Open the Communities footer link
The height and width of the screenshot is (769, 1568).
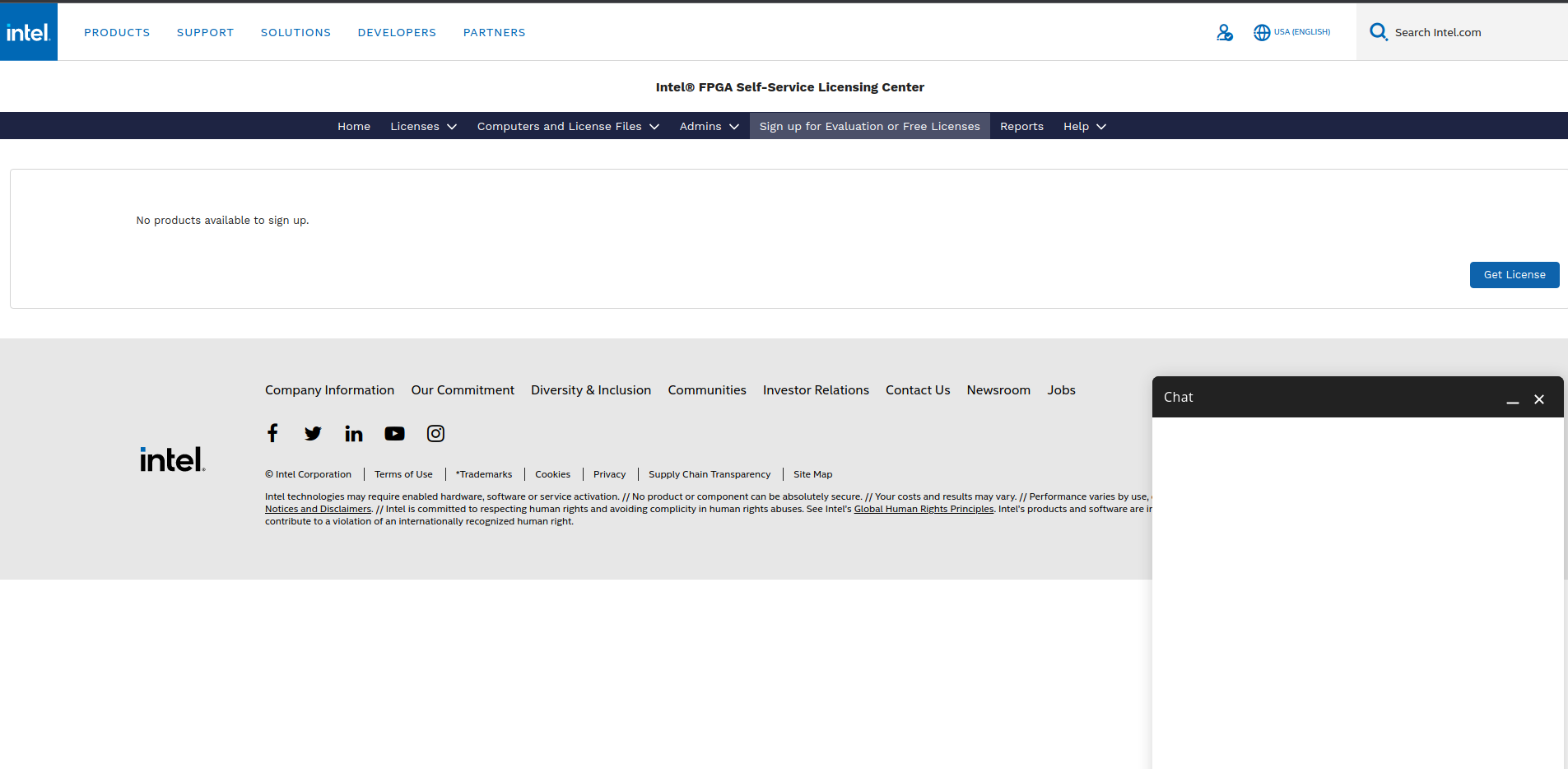(707, 390)
